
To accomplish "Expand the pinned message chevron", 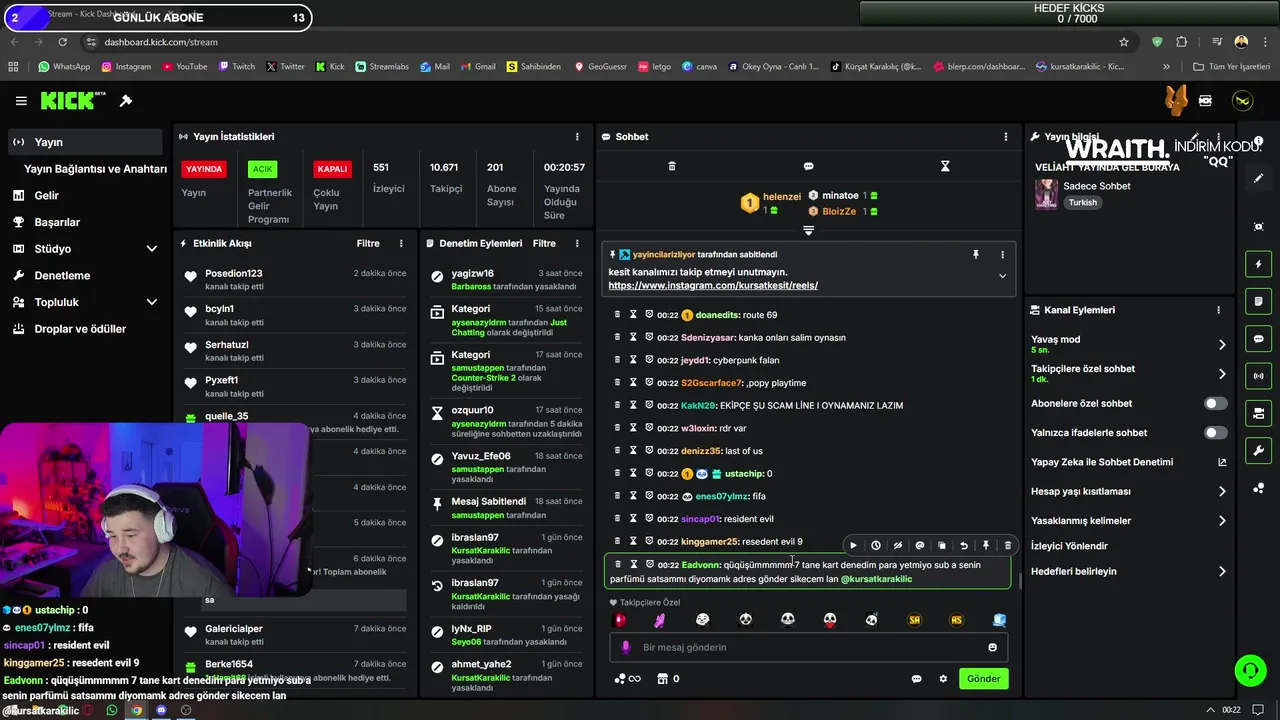I will tap(1002, 276).
